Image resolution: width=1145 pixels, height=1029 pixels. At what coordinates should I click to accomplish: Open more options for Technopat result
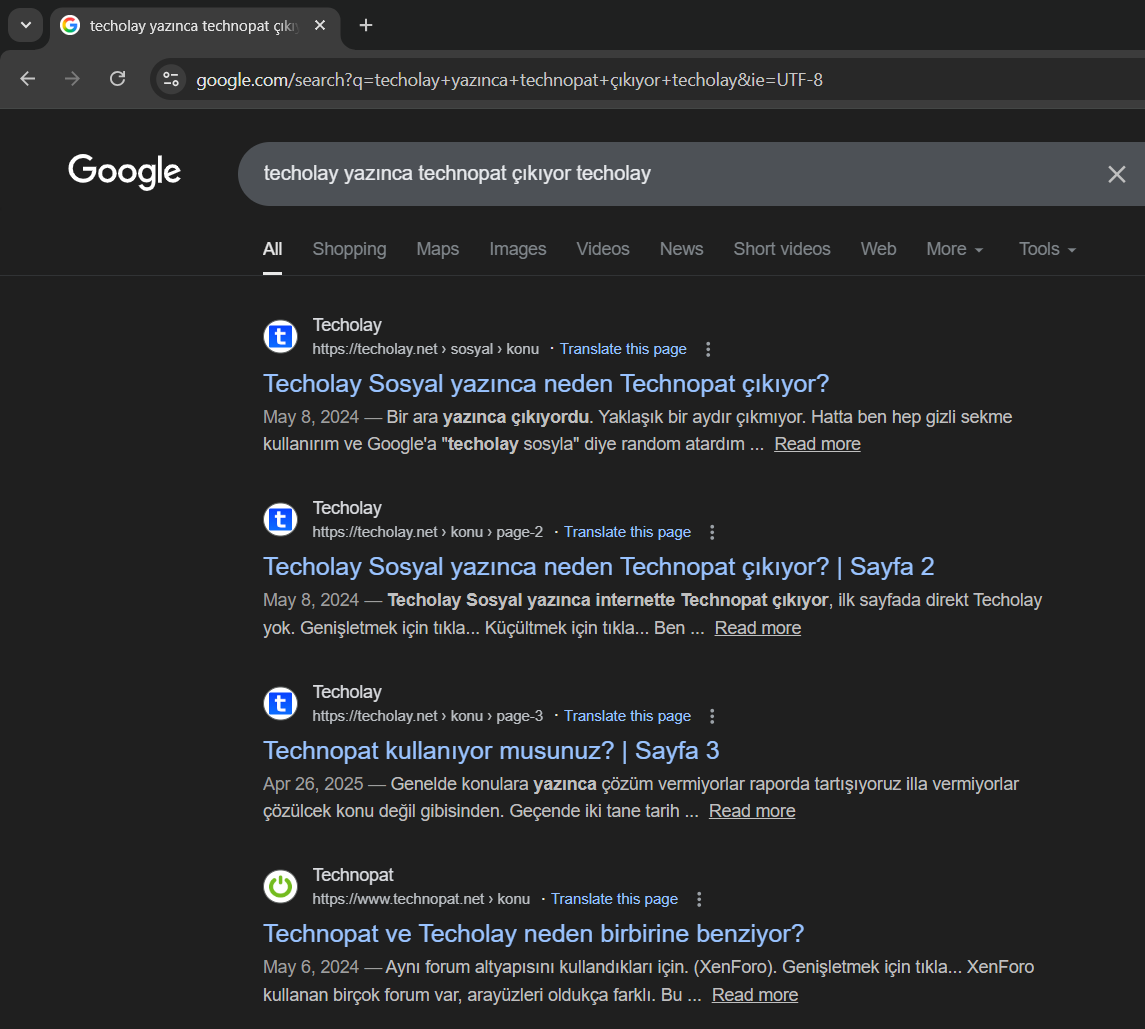(x=699, y=899)
